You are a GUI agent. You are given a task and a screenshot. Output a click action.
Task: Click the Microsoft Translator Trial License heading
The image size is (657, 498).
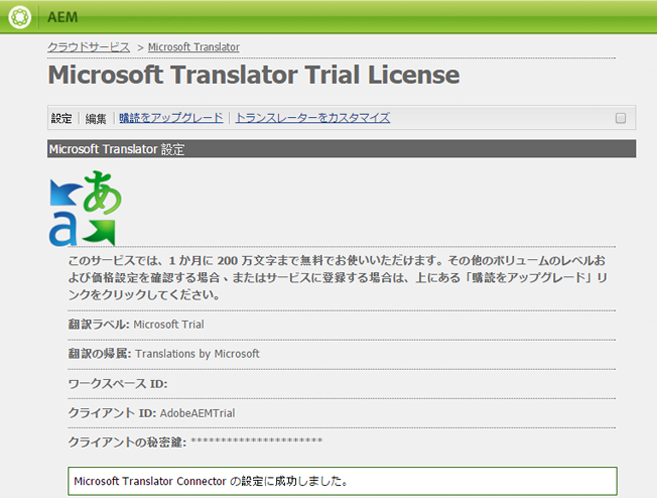pyautogui.click(x=254, y=75)
